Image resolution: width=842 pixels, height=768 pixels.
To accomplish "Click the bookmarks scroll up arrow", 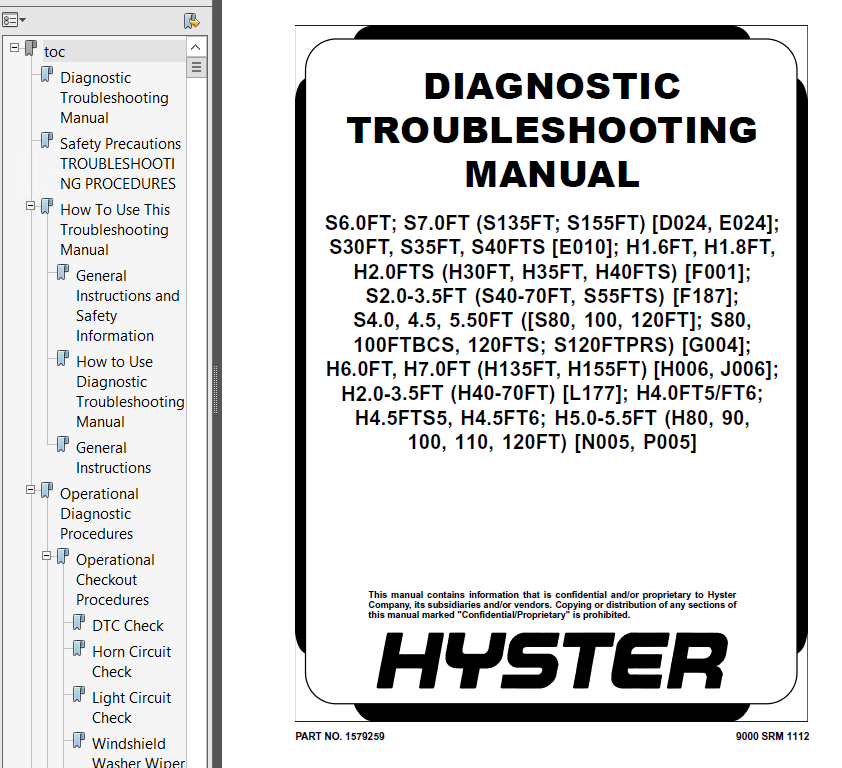I will click(196, 47).
